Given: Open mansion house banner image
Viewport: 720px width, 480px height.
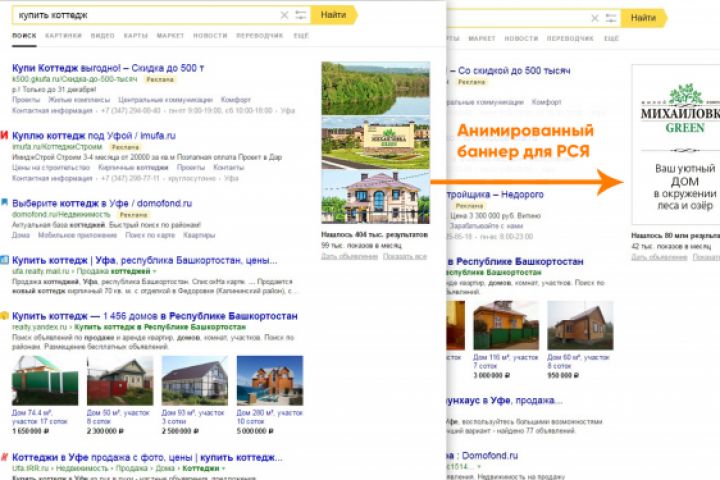Looking at the screenshot, I should [376, 197].
